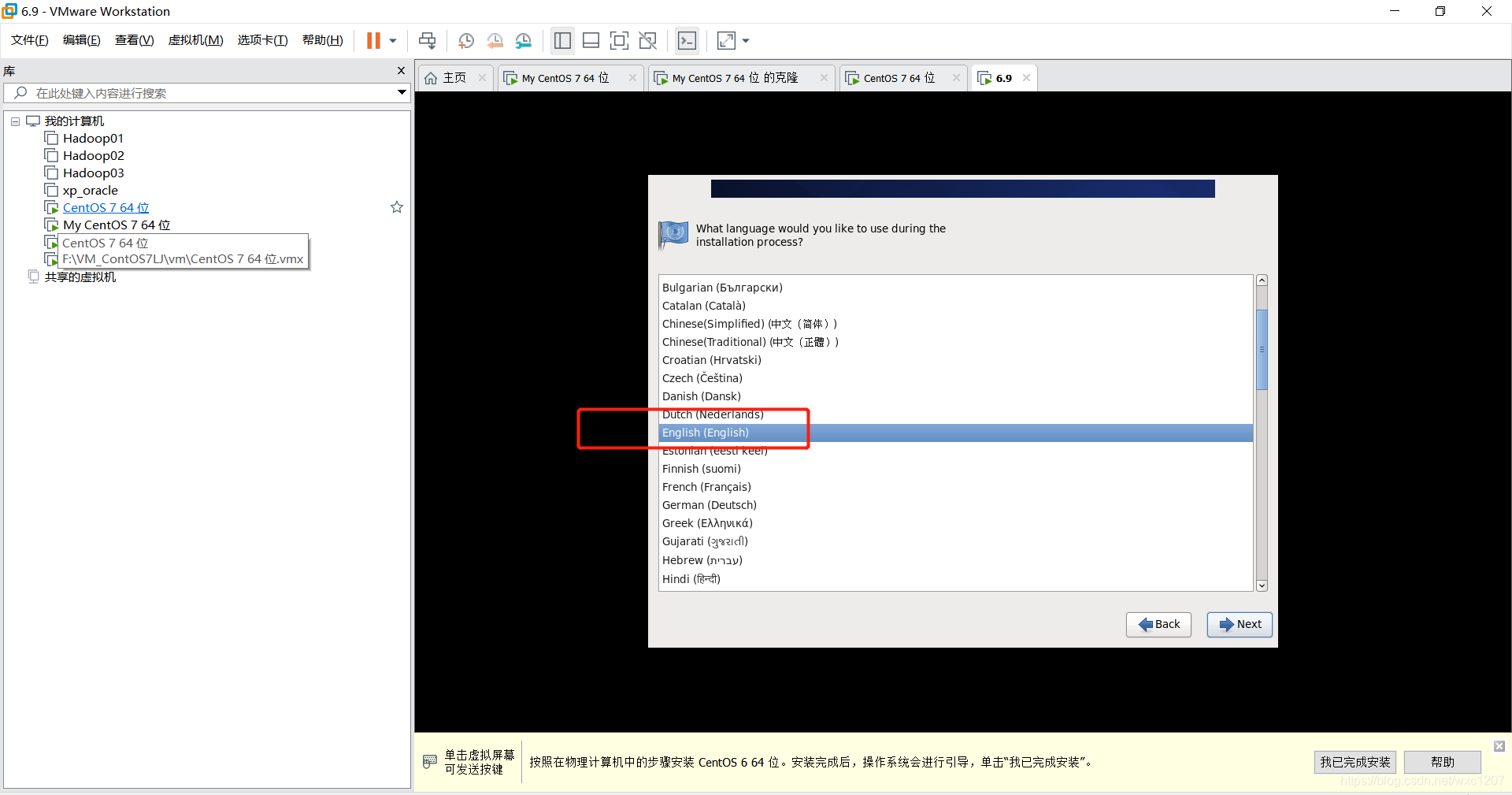Close the 的克隆 clone tab
The image size is (1512, 795).
[x=824, y=77]
